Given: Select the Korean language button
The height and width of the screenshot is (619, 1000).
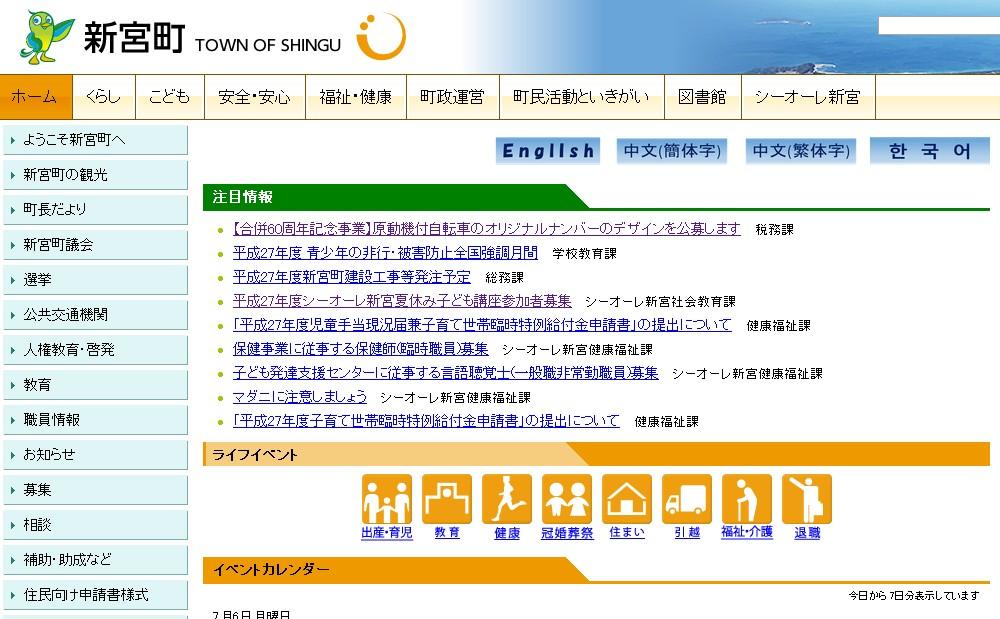Looking at the screenshot, I should point(929,151).
